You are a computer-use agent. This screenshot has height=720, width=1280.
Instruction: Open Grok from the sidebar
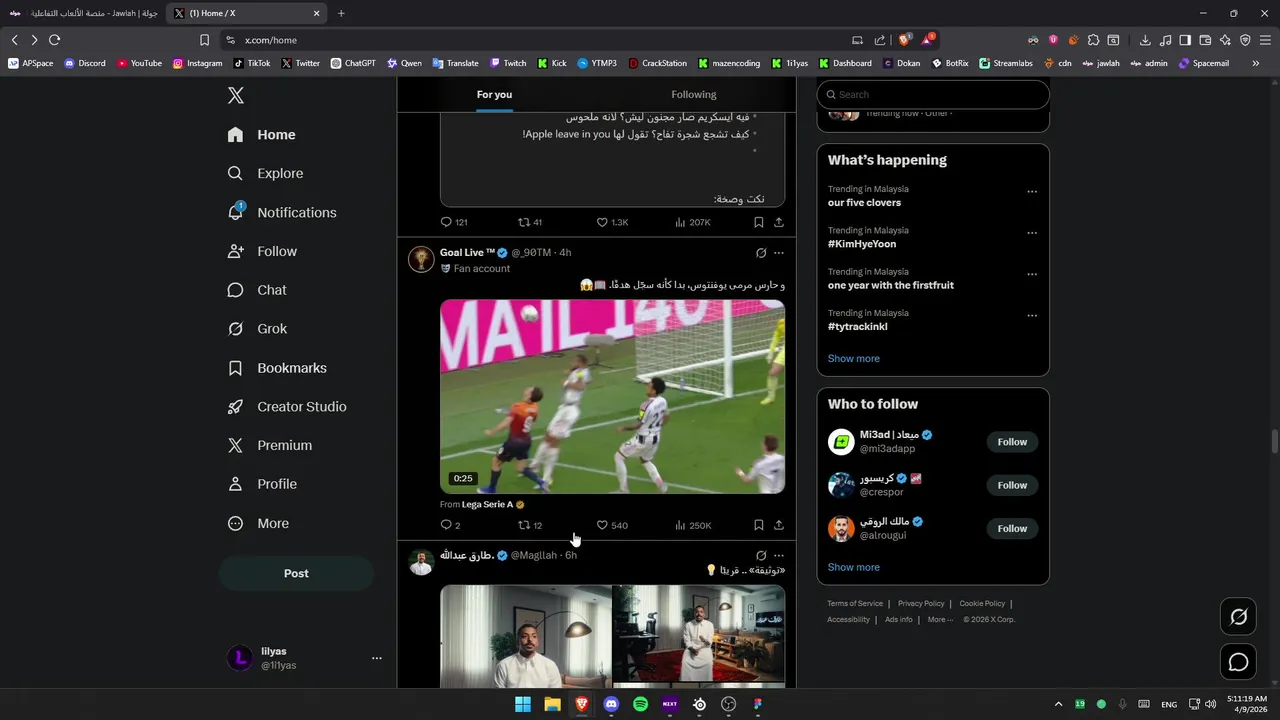(x=257, y=329)
